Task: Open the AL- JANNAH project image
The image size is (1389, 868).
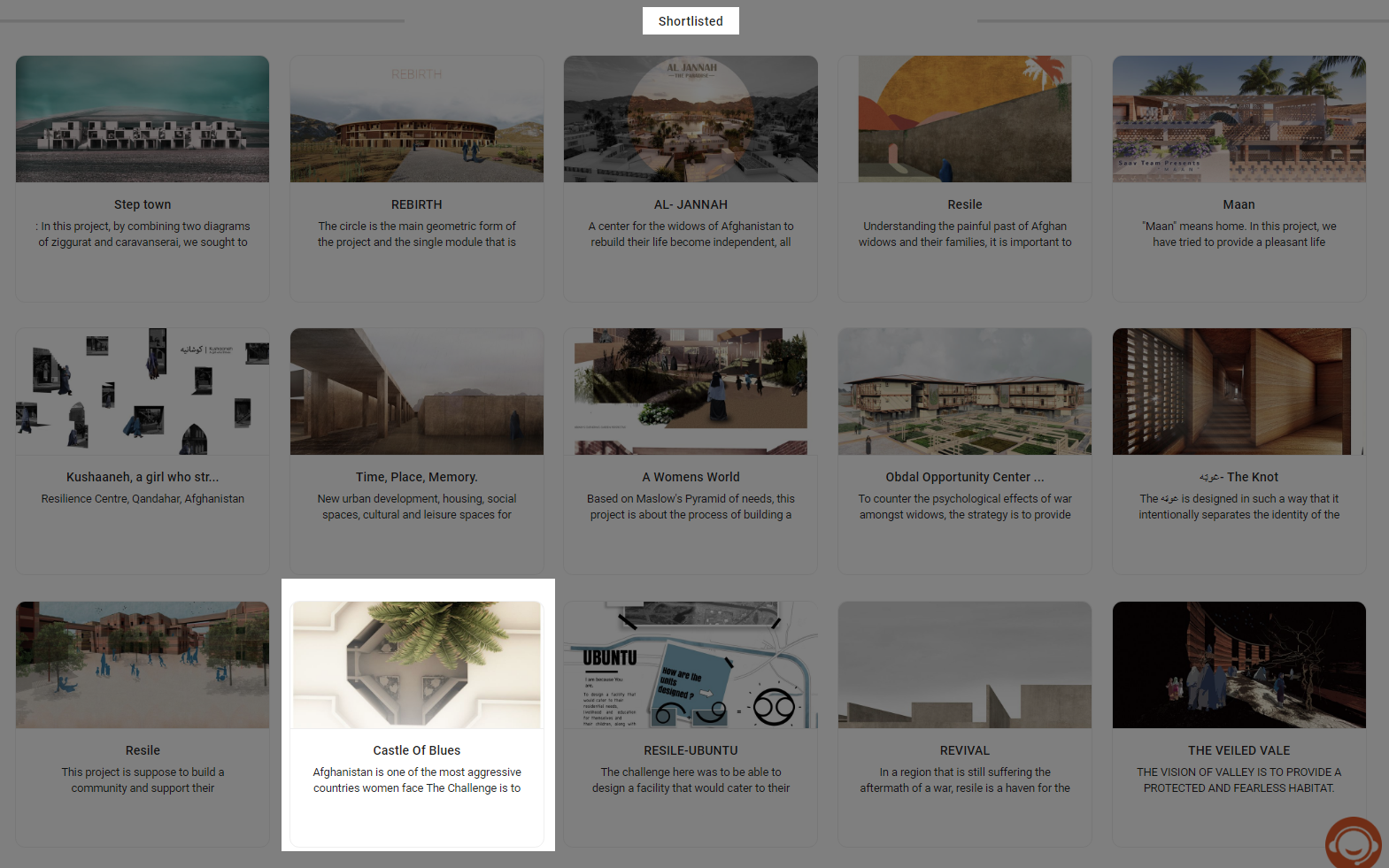Action: tap(691, 119)
